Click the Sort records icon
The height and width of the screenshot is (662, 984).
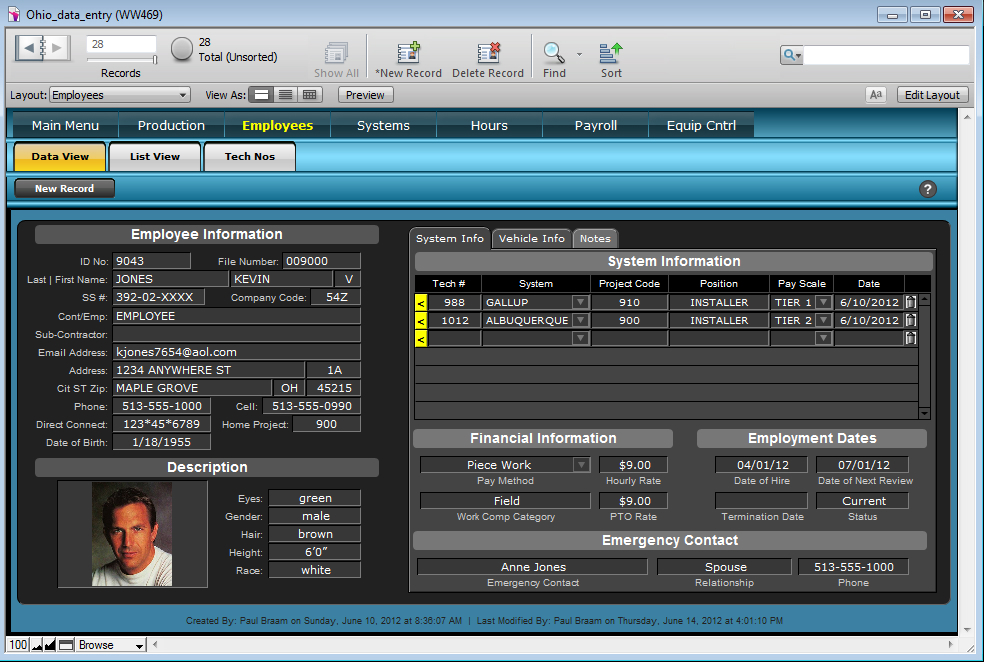tap(611, 53)
